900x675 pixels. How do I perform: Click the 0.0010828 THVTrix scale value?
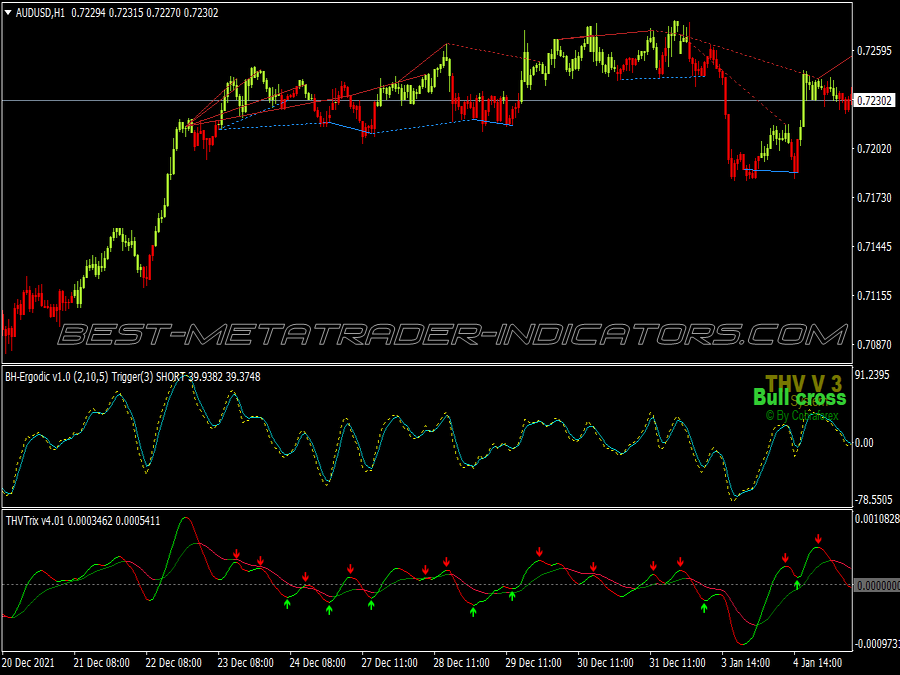tap(877, 519)
